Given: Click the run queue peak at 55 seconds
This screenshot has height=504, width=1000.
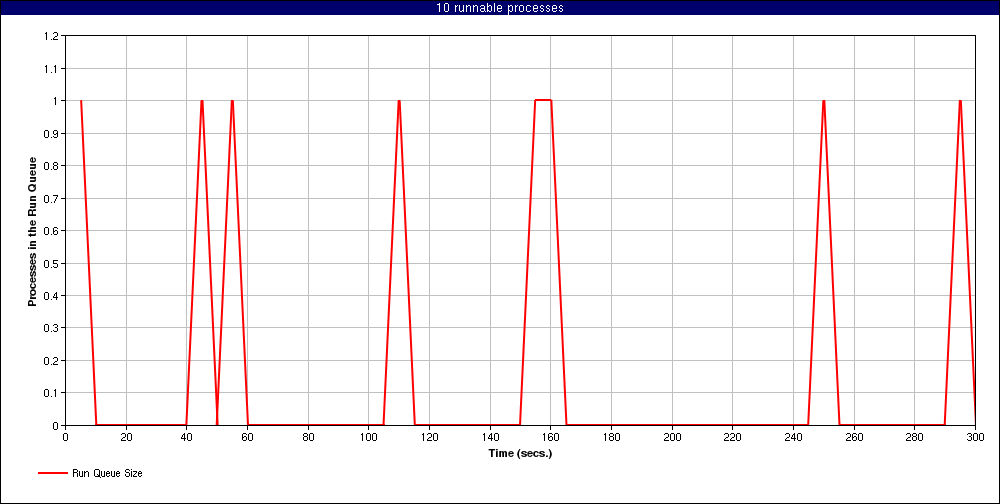Looking at the screenshot, I should point(232,101).
